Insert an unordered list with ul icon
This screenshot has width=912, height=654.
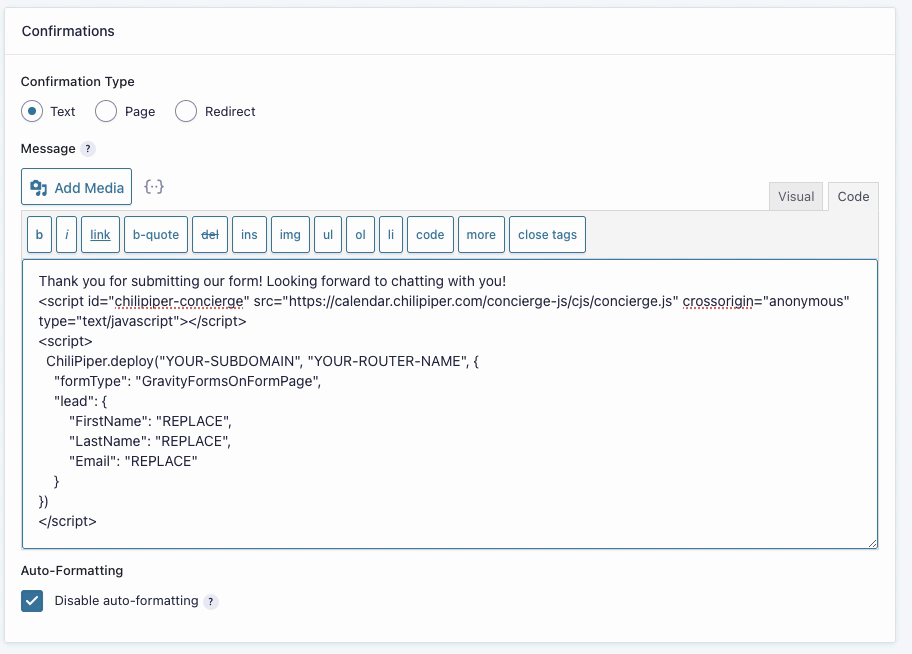(327, 234)
